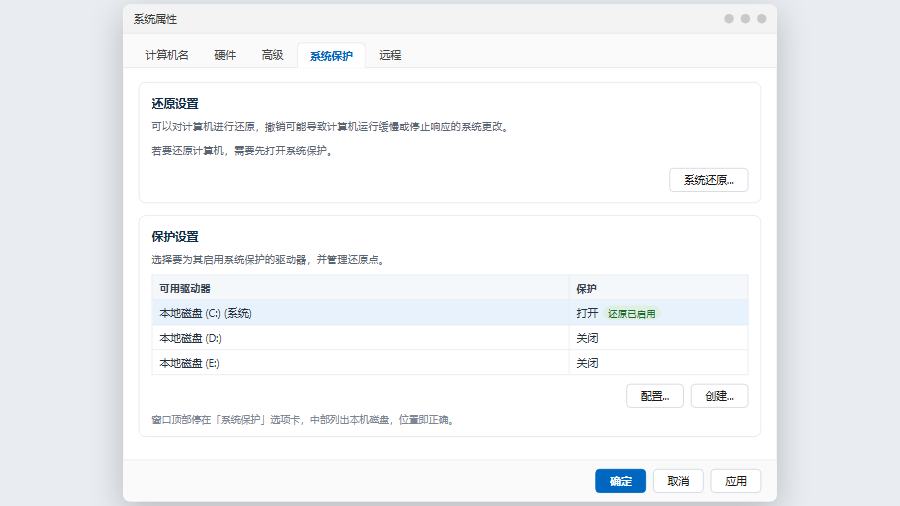Go to the 远程 tab
Image resolution: width=900 pixels, height=506 pixels.
pos(390,55)
